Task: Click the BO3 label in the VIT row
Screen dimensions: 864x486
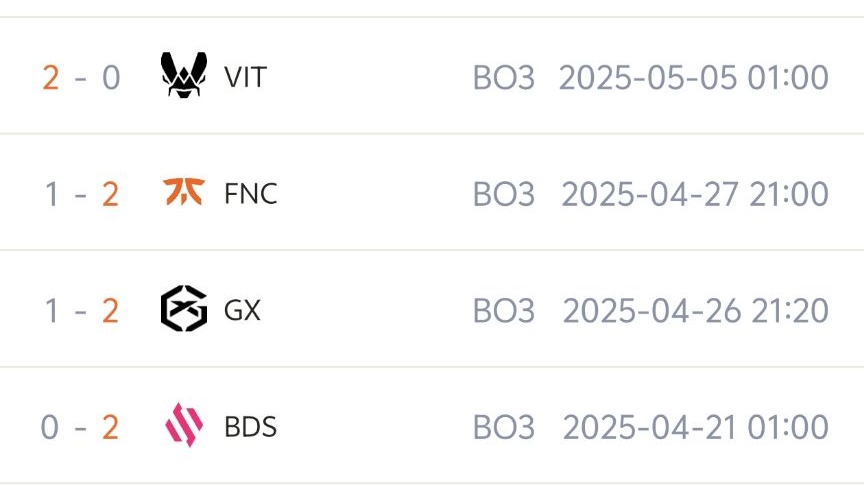Action: (x=504, y=77)
